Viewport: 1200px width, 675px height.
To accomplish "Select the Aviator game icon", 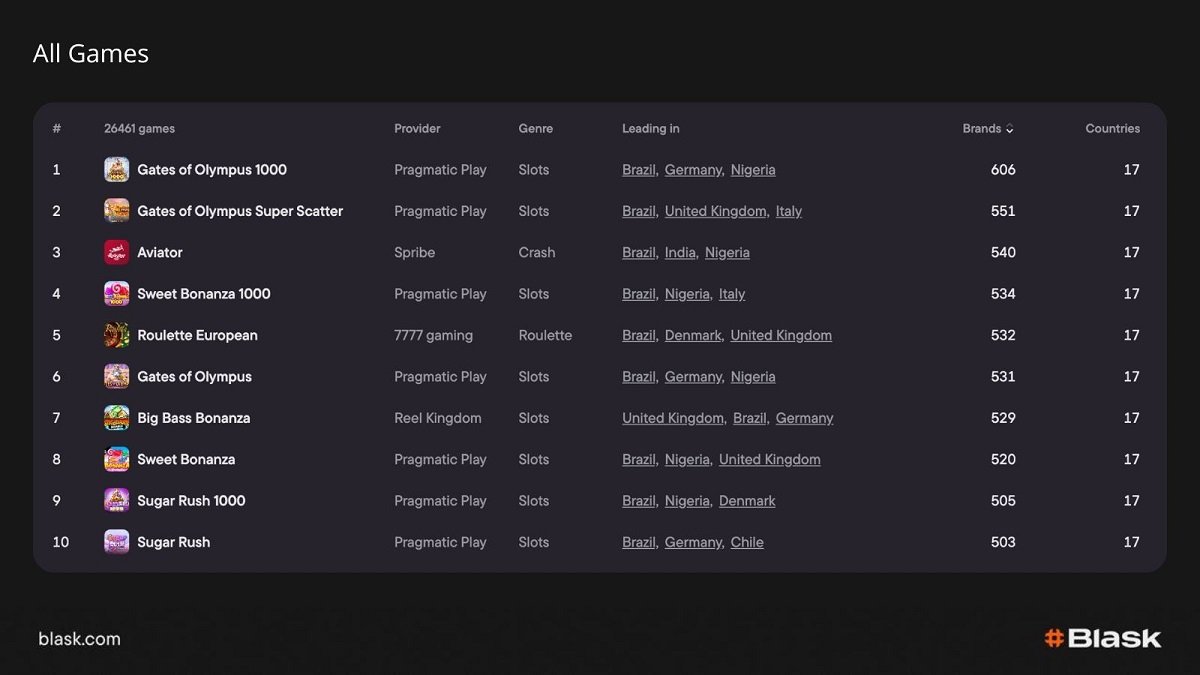I will coord(117,253).
